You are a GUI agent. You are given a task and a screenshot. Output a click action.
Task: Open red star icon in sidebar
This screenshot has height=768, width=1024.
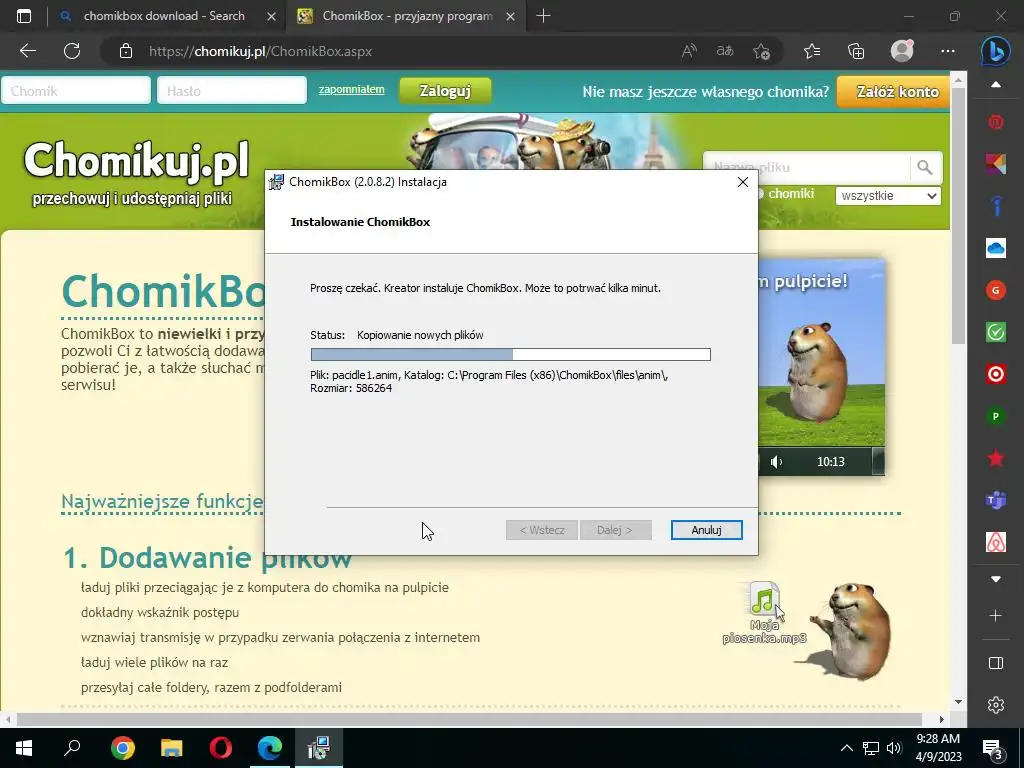[995, 458]
